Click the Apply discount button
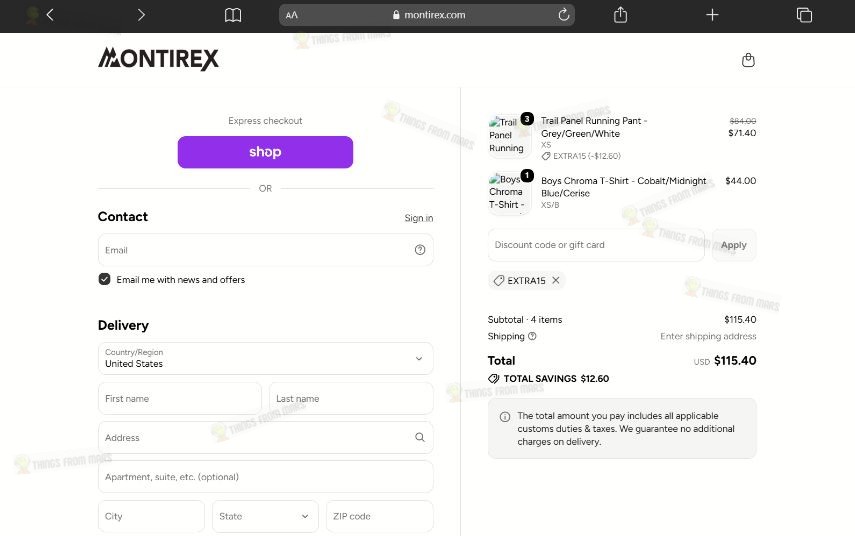 point(734,245)
